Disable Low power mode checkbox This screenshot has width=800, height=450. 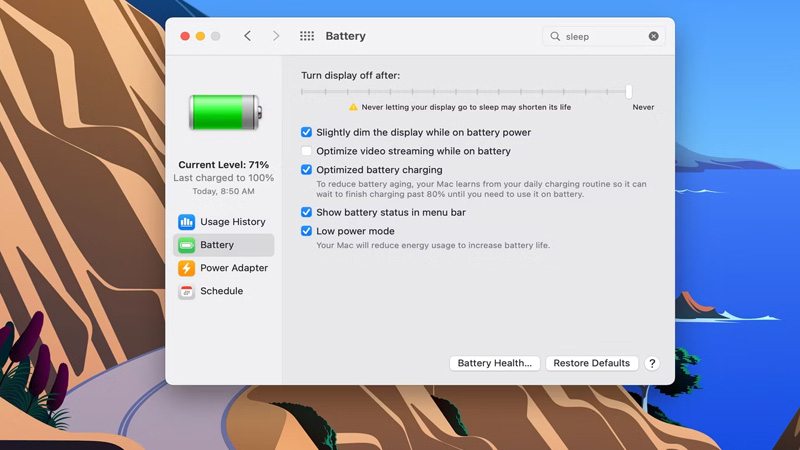point(307,231)
